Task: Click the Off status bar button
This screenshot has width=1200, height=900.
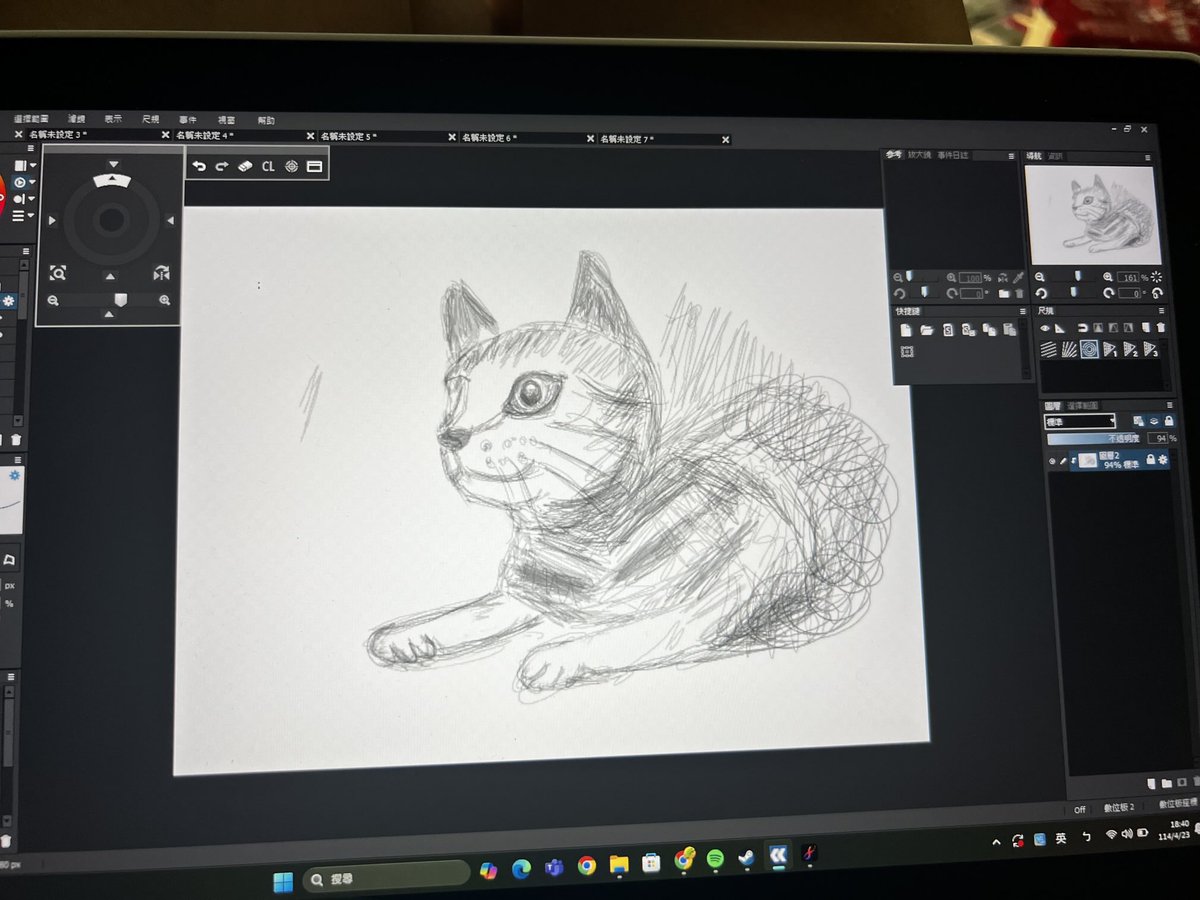Action: pos(1079,808)
